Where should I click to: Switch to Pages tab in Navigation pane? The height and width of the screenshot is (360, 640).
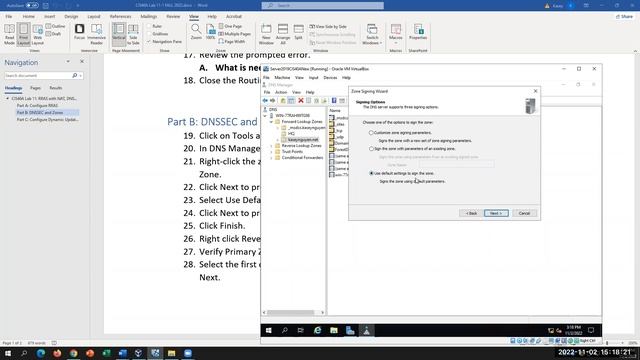click(35, 88)
